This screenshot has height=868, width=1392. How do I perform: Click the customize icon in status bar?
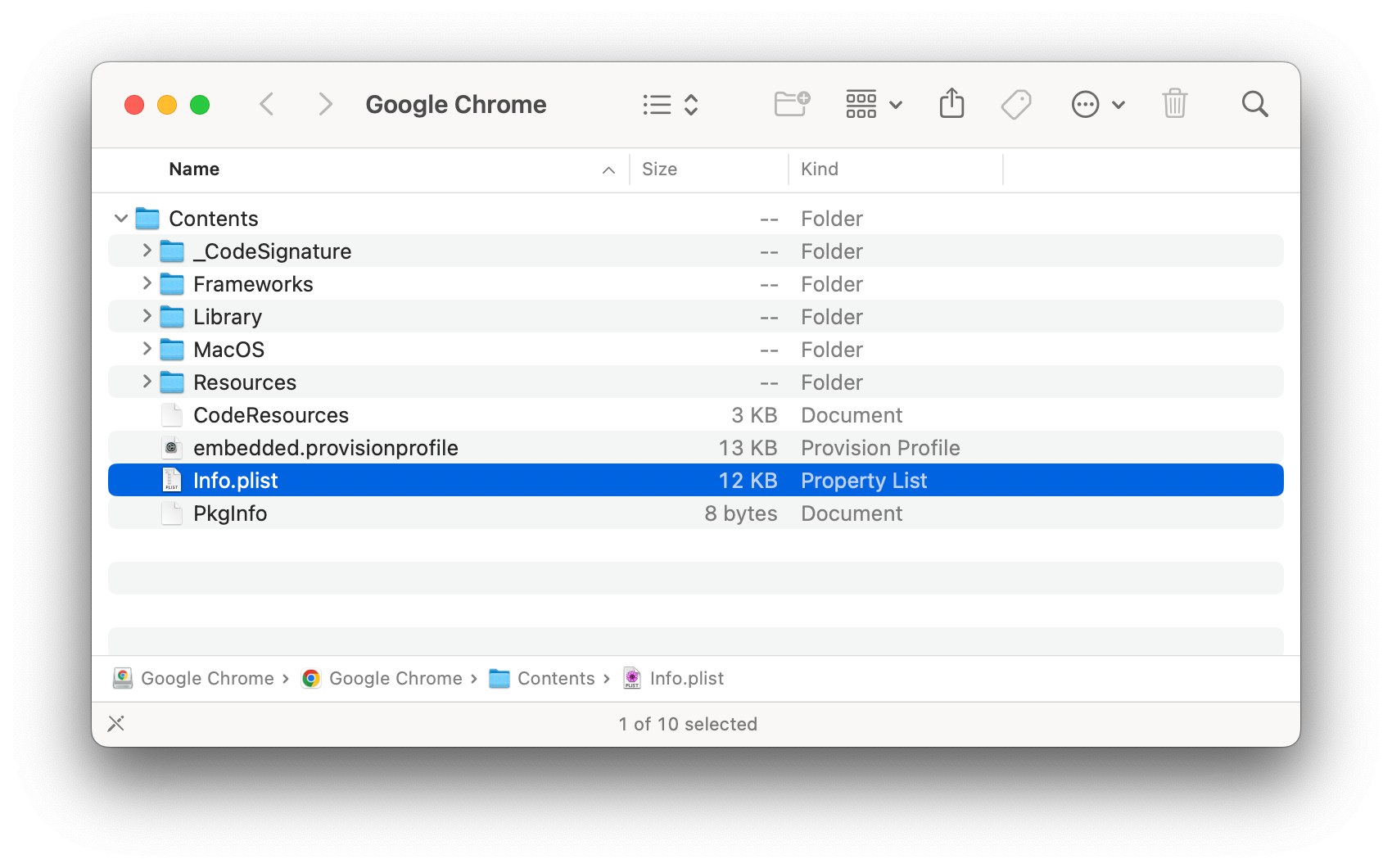116,724
